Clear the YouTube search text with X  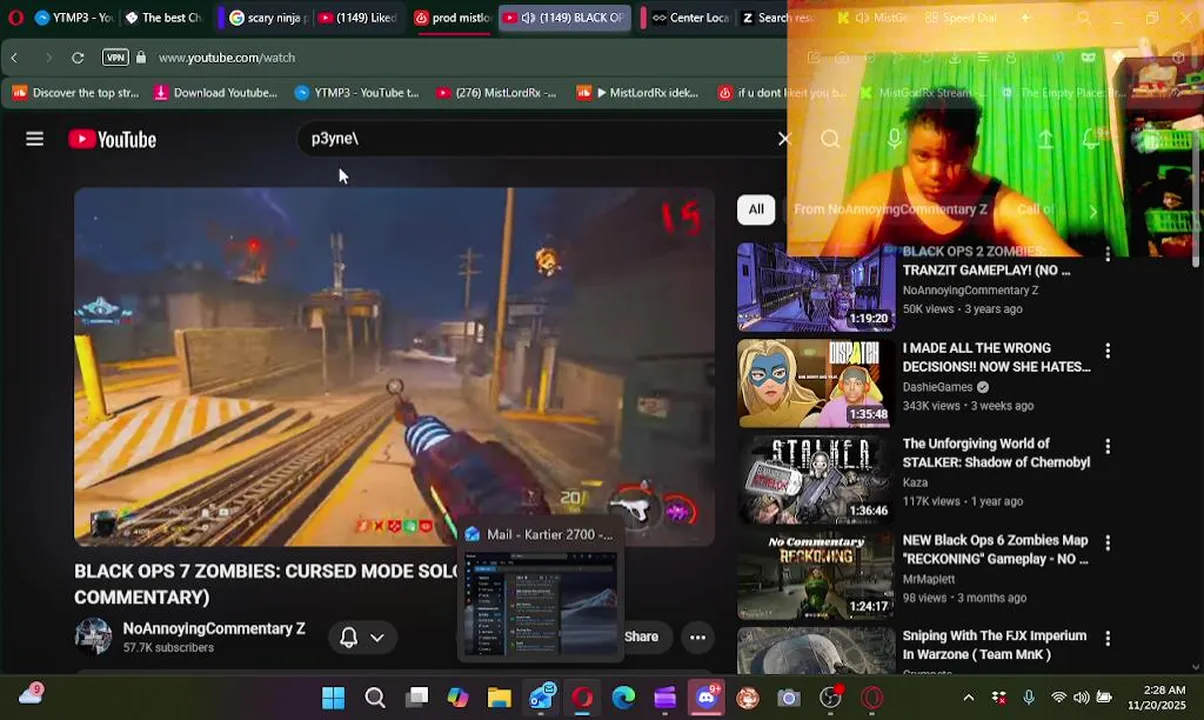click(x=784, y=139)
